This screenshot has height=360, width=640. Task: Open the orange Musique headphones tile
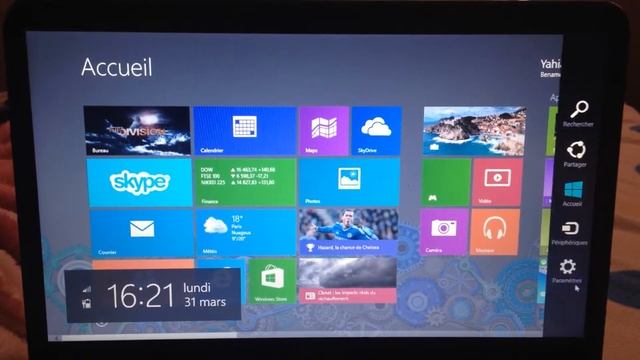[495, 232]
